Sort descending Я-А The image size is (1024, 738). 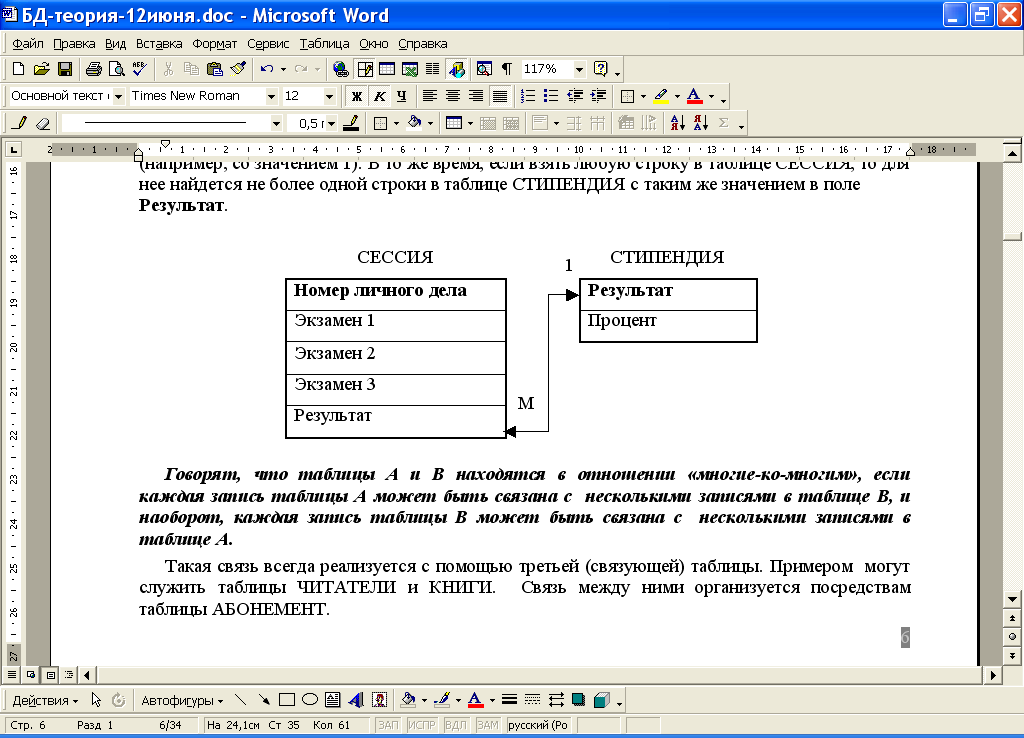(701, 123)
